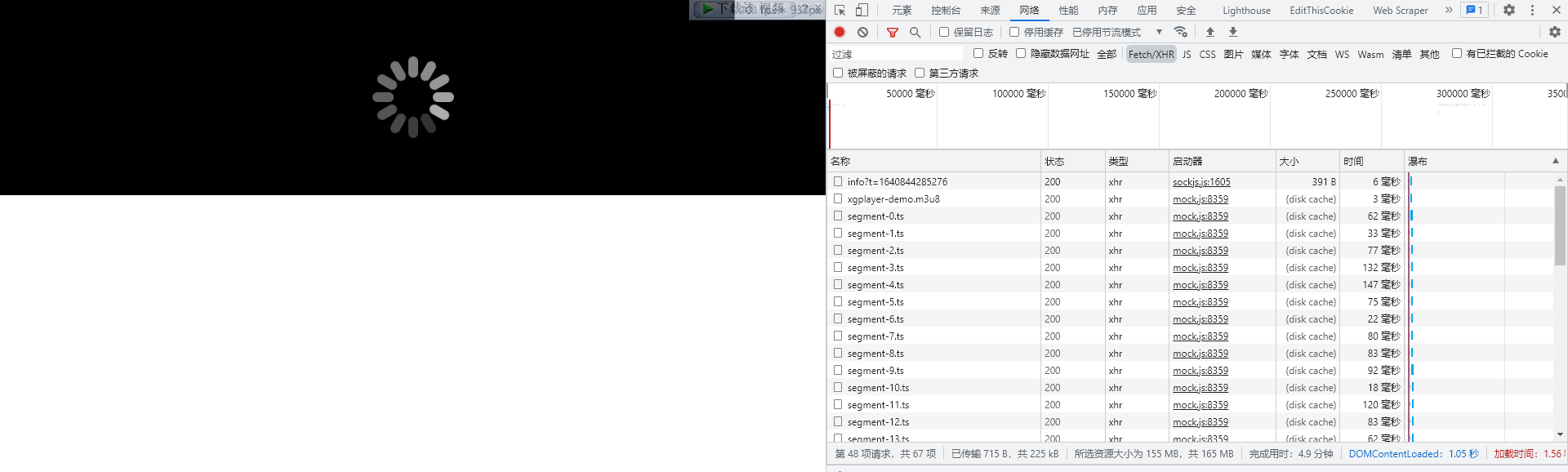Tick checkbox beside segment-0.ts row

pyautogui.click(x=838, y=216)
